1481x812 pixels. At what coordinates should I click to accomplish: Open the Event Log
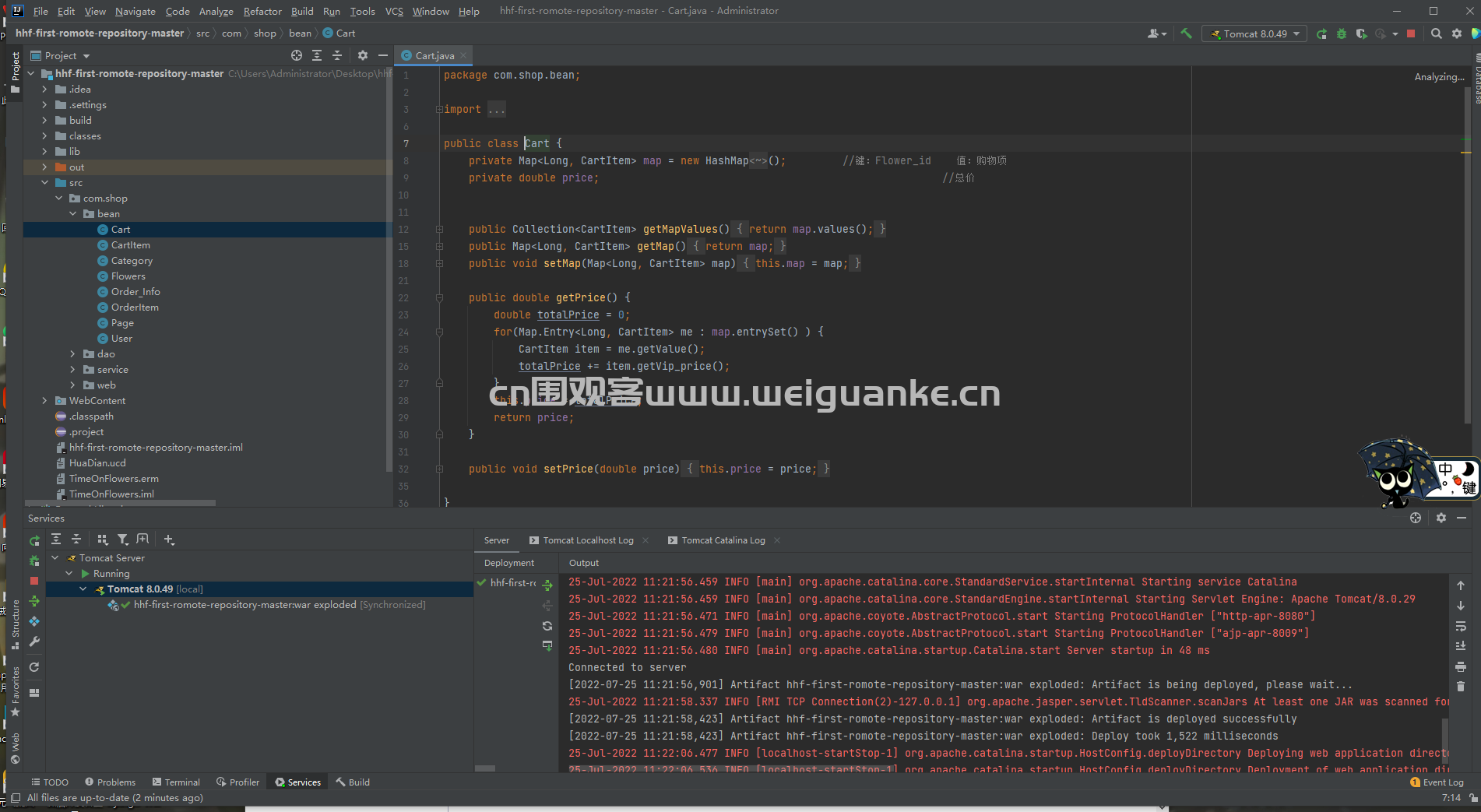coord(1437,782)
